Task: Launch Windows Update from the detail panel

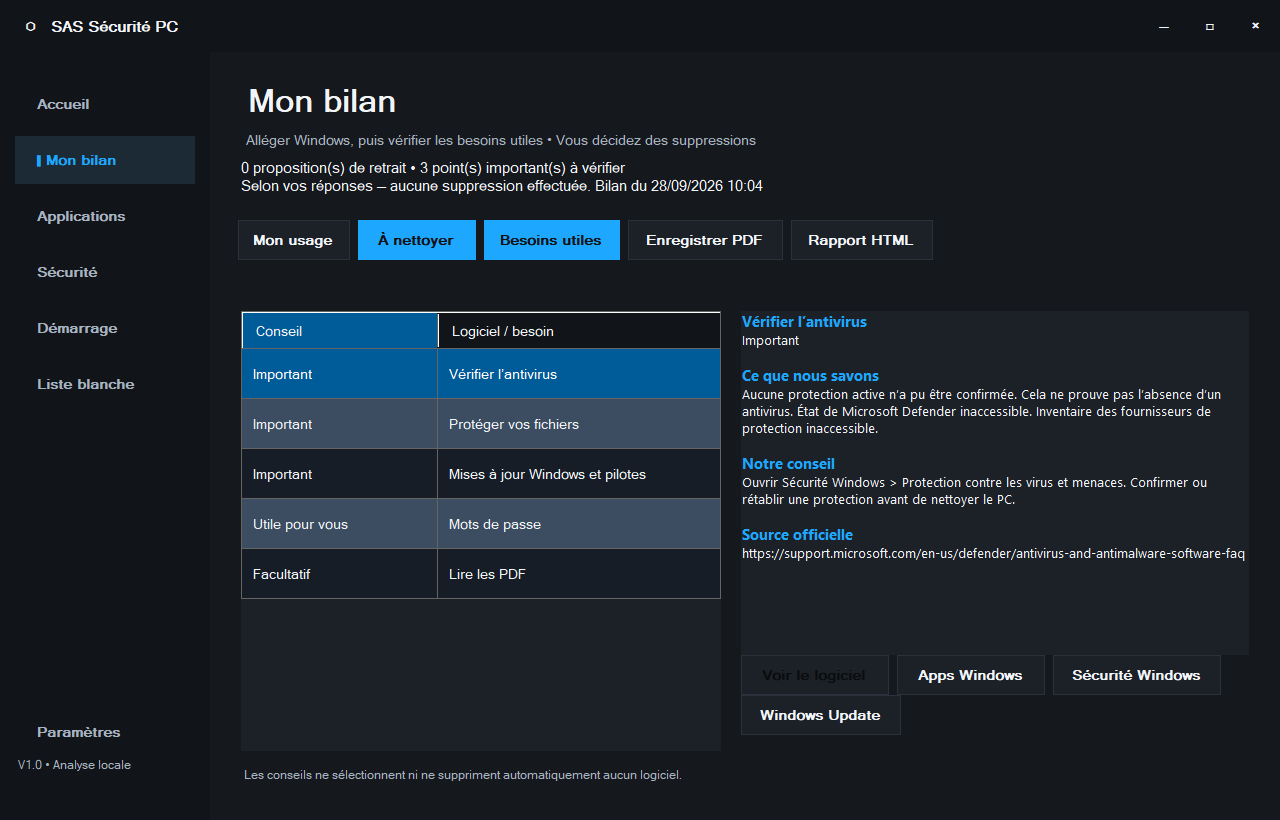Action: pyautogui.click(x=820, y=715)
